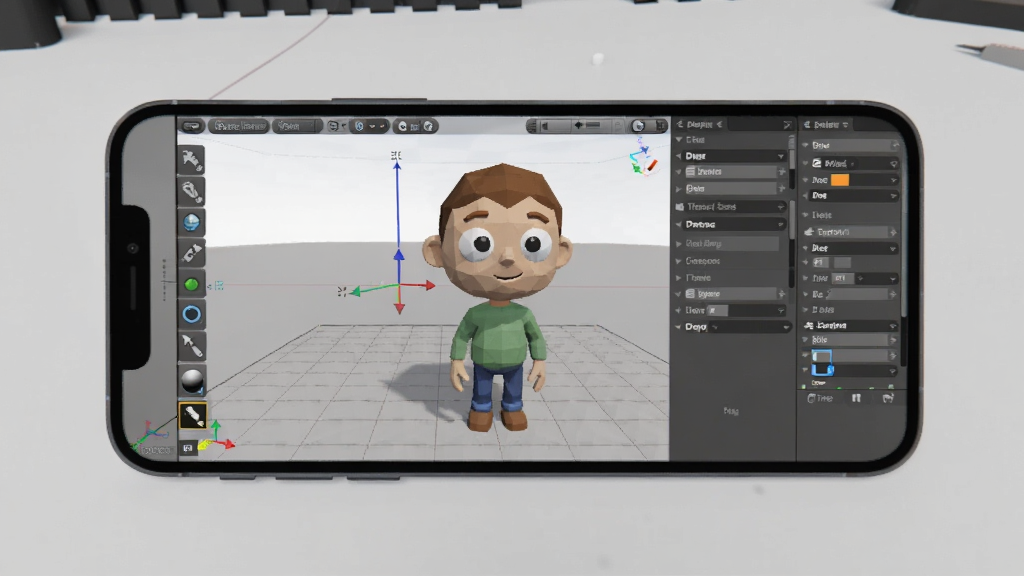Switch to the rightmost panel's header tab
1024x576 pixels.
[x=826, y=124]
